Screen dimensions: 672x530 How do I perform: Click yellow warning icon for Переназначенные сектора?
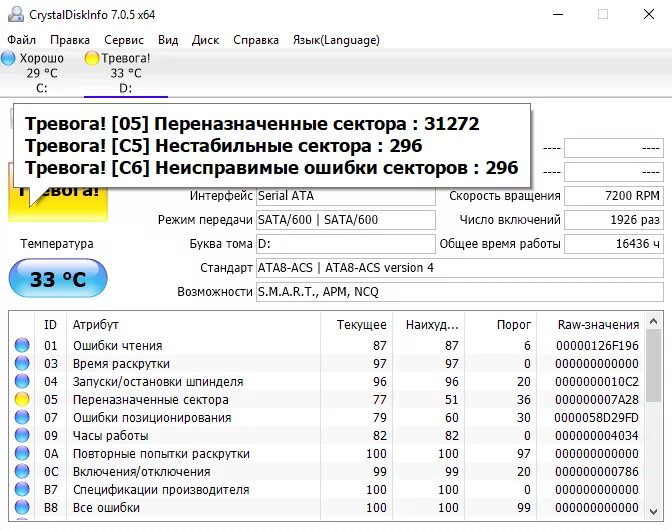[x=22, y=399]
